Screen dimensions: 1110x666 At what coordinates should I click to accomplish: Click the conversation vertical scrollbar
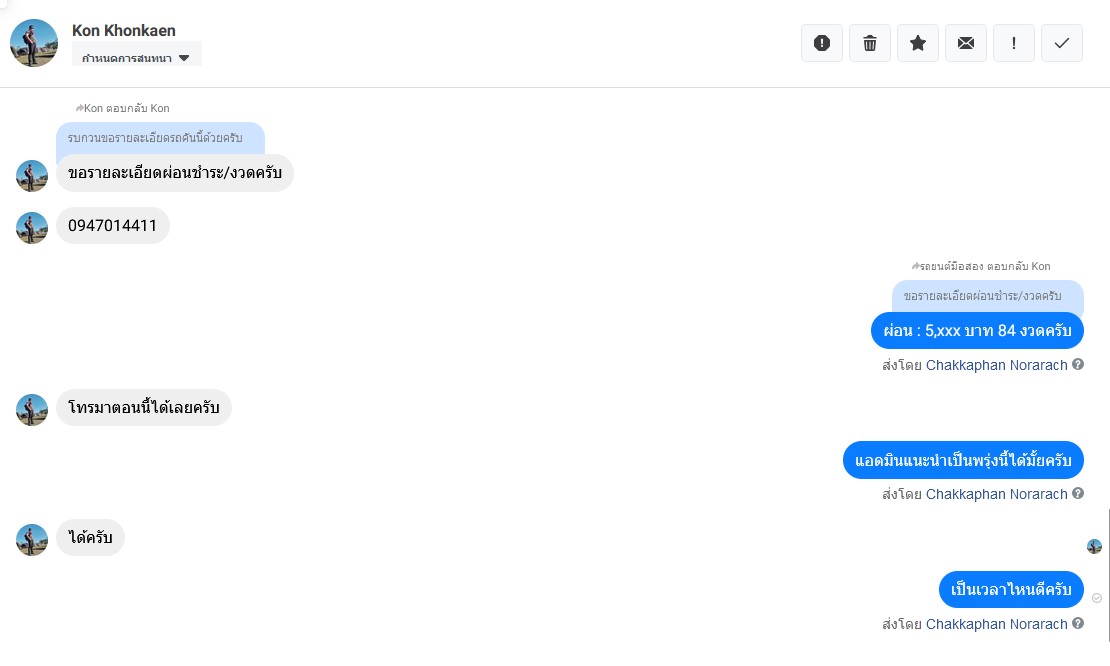click(1109, 575)
